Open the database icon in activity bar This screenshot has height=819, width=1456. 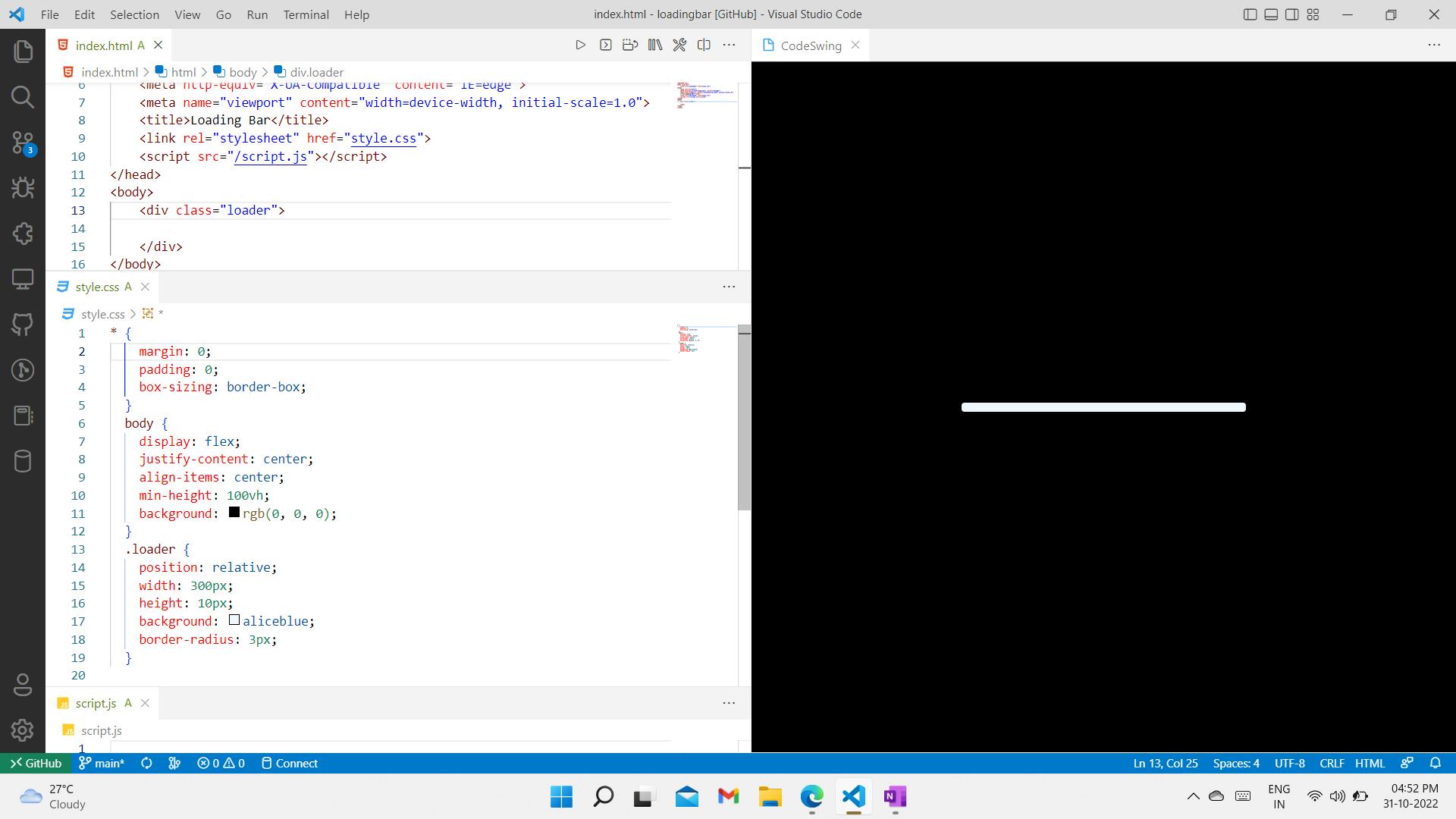[x=23, y=461]
